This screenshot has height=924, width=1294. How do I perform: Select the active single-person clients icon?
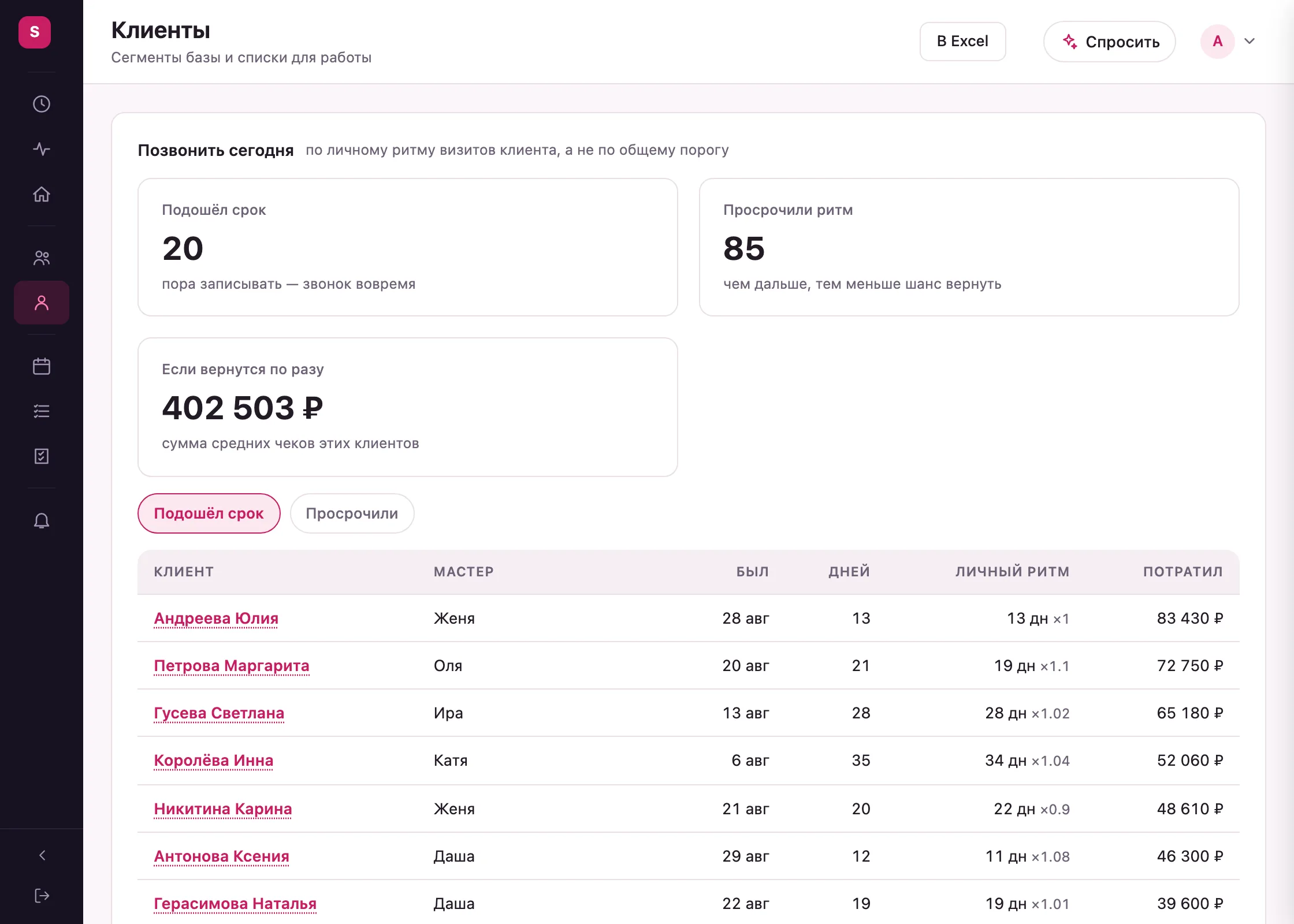click(42, 303)
